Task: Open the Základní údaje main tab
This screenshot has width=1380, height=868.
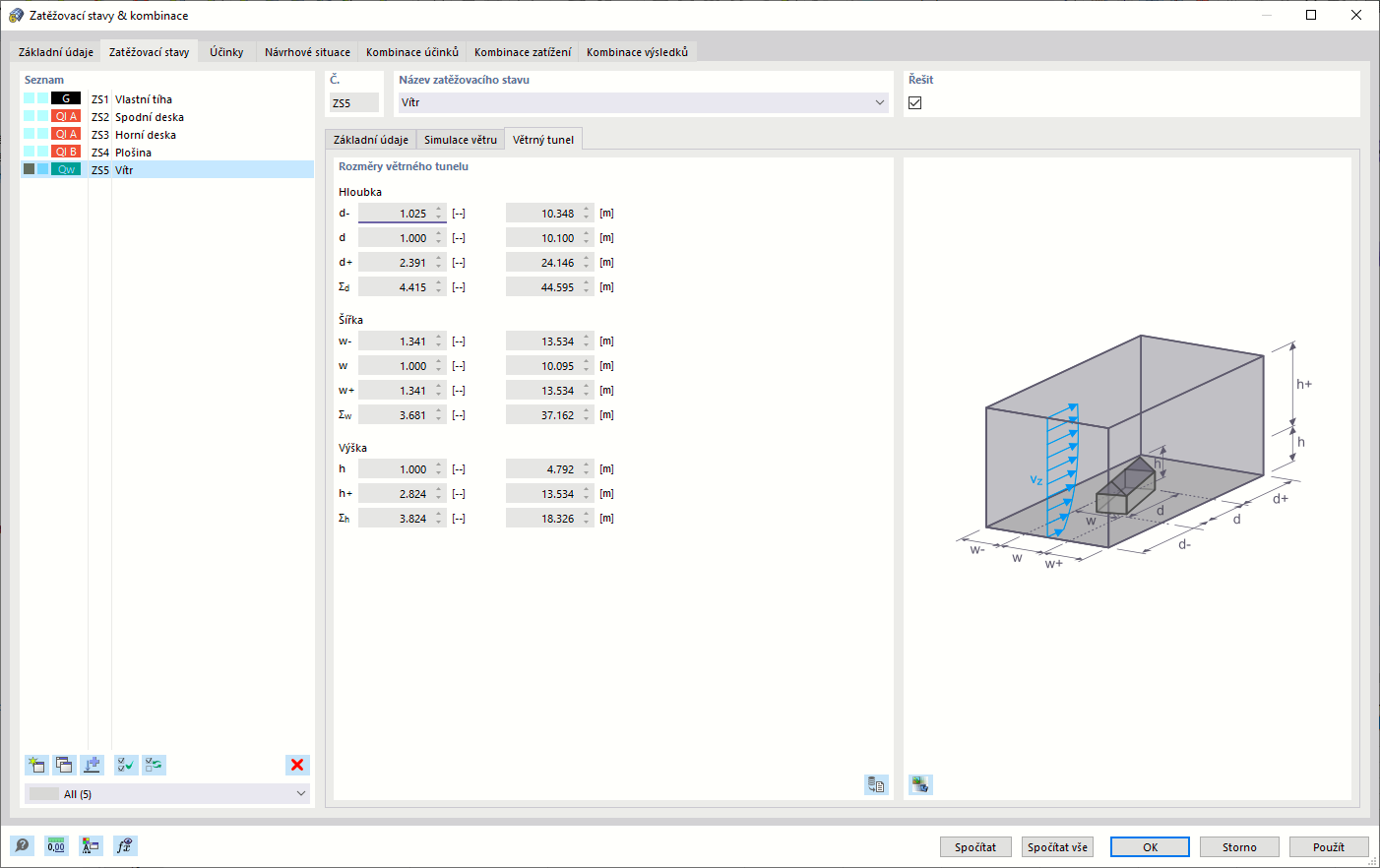Action: 56,52
